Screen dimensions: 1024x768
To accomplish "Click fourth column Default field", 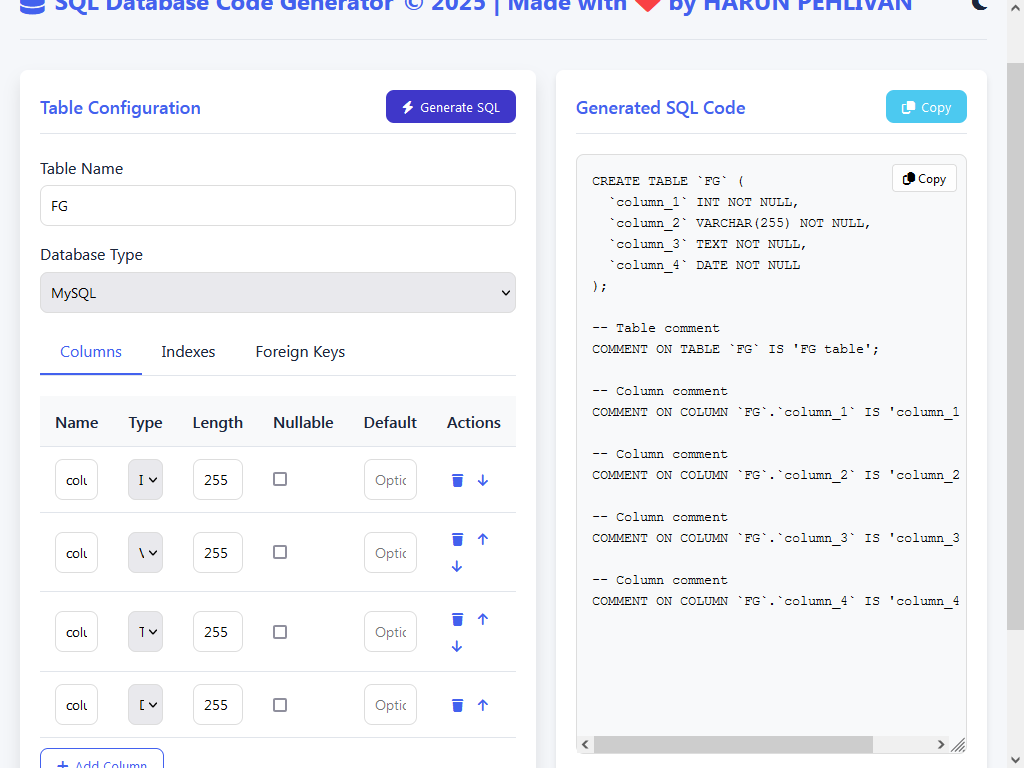I will point(390,705).
